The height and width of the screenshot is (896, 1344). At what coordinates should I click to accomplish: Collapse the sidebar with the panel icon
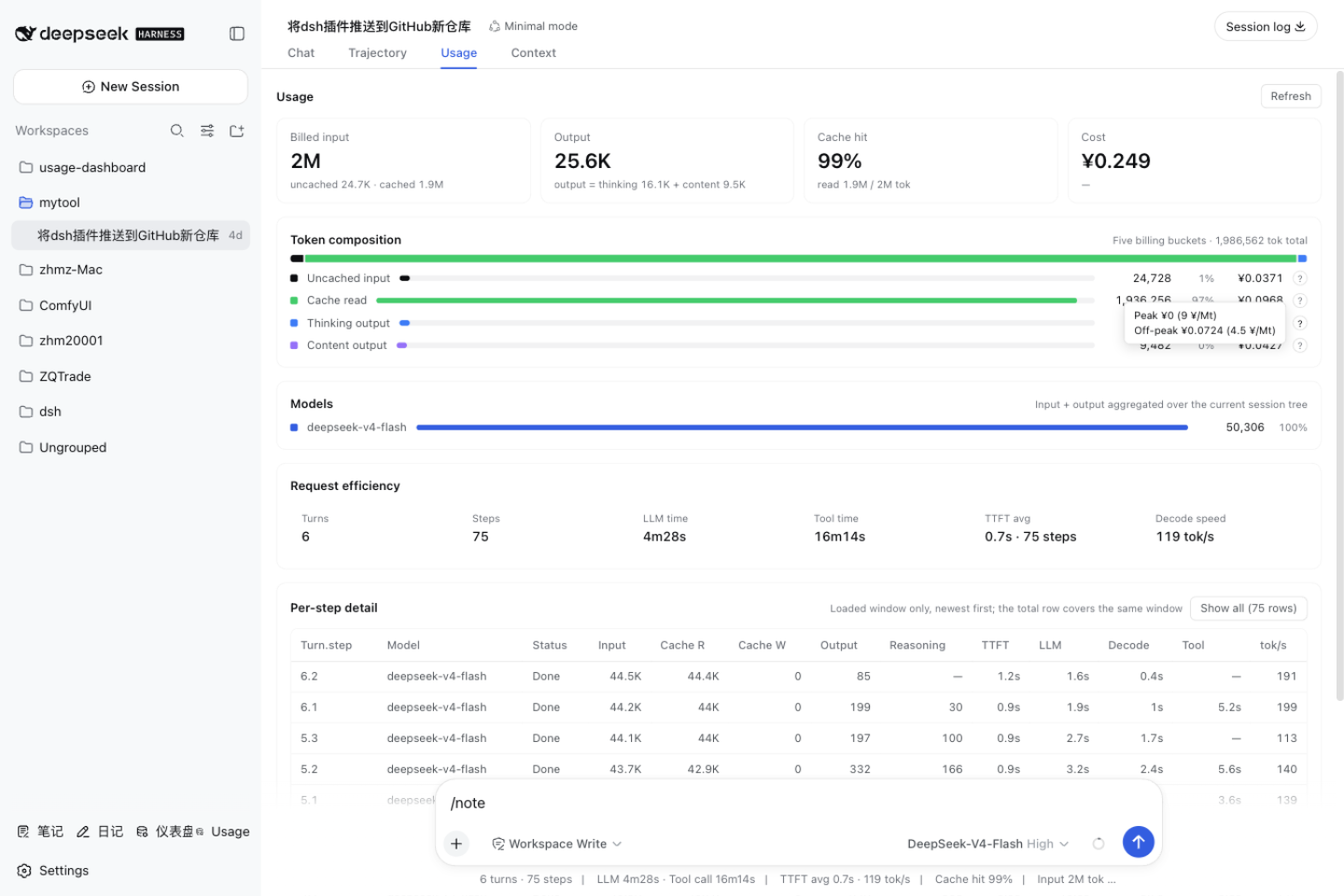point(237,34)
